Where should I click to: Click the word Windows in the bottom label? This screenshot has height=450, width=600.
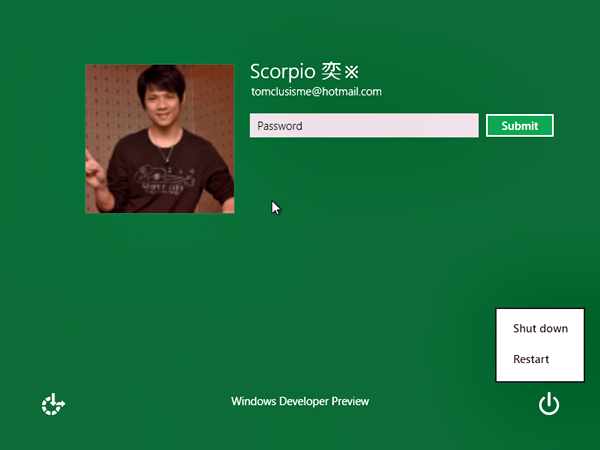pos(254,401)
